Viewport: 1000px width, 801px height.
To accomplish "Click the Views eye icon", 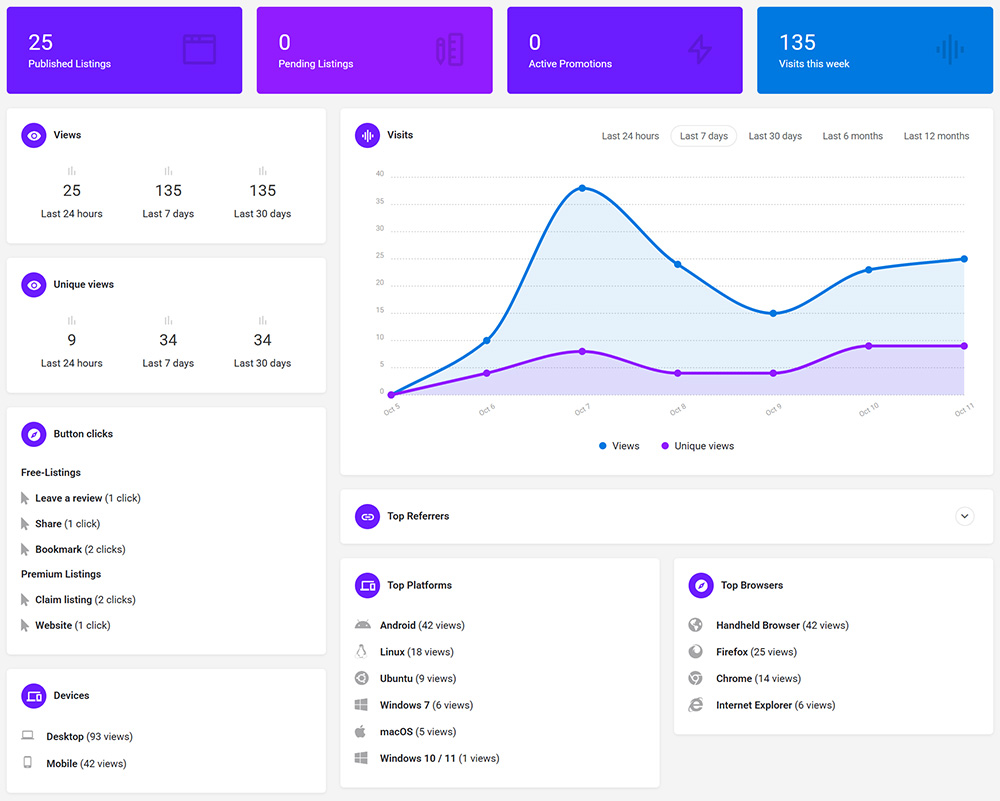I will pyautogui.click(x=34, y=135).
